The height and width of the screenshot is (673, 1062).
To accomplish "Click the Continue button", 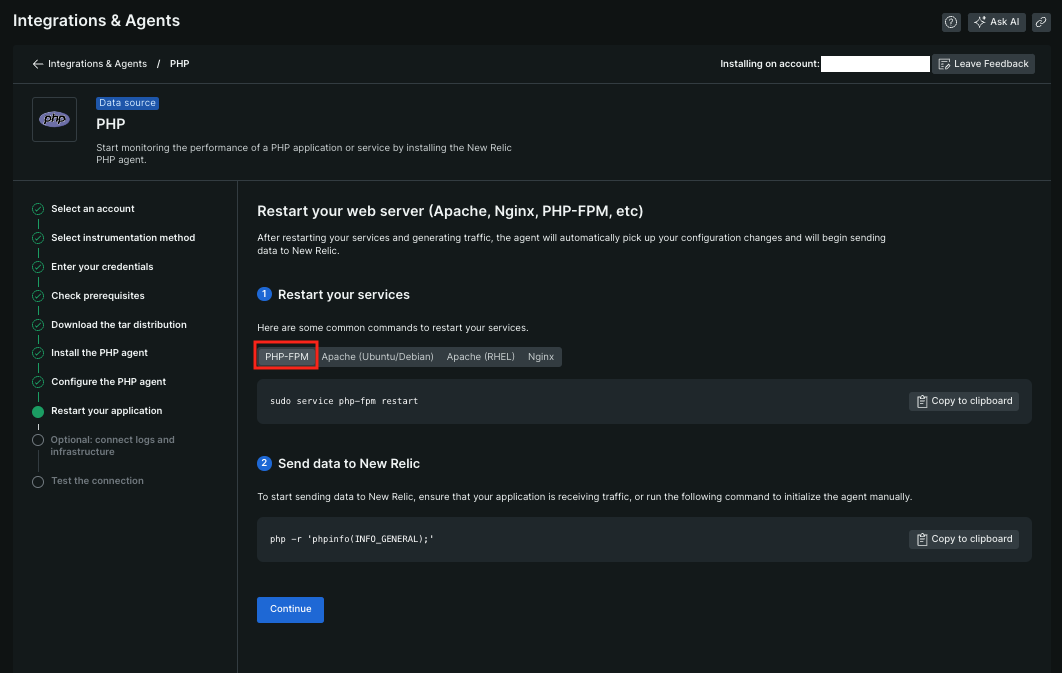I will (x=290, y=609).
